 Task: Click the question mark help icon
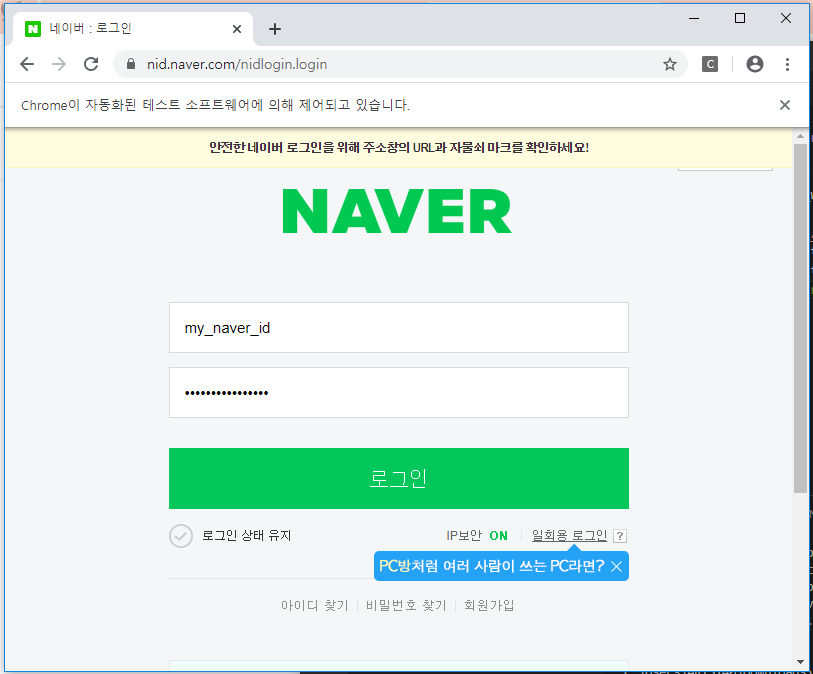point(620,536)
